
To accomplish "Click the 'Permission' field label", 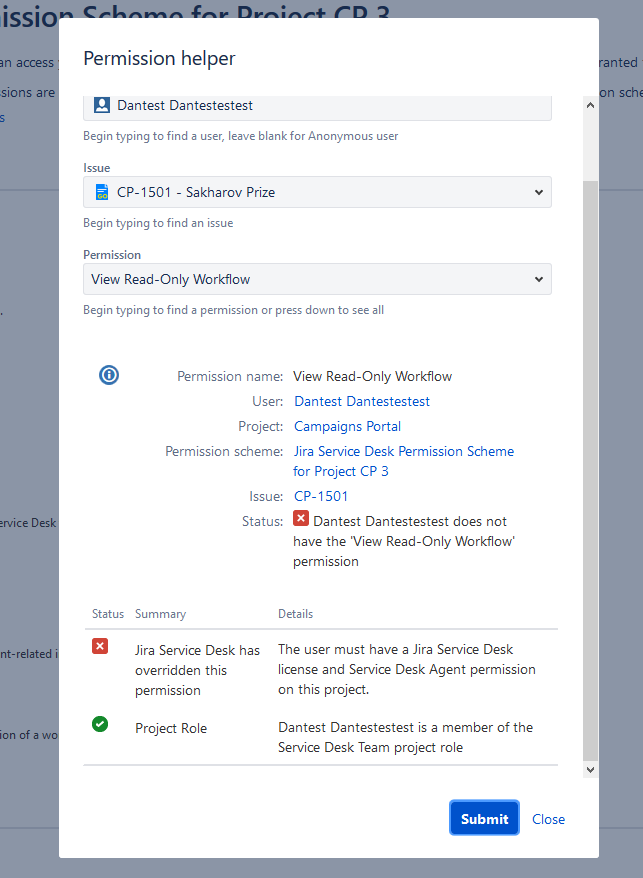I will point(112,255).
